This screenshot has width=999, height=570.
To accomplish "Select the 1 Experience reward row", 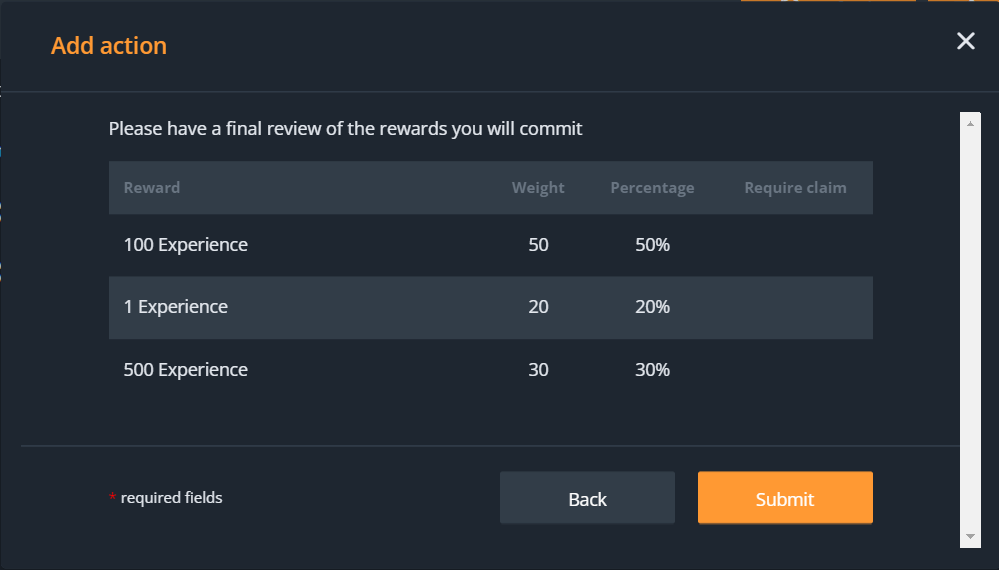I will pyautogui.click(x=176, y=307).
